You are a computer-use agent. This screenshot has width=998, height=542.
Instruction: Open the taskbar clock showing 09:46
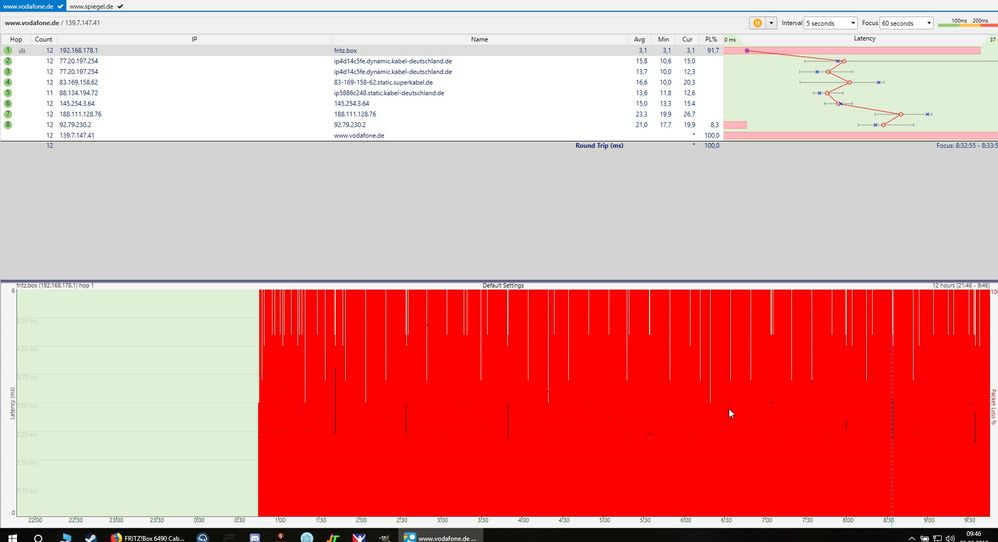[974, 538]
